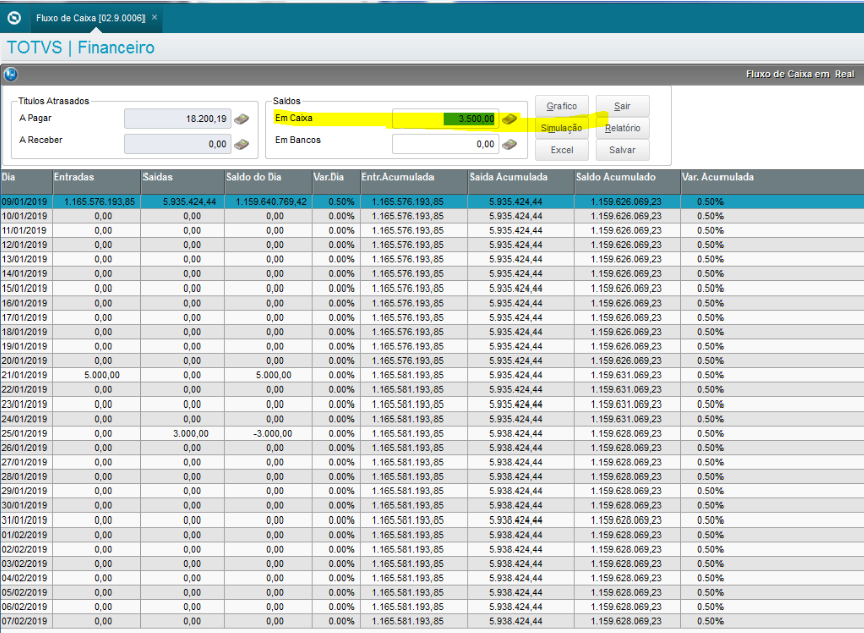The height and width of the screenshot is (633, 864).
Task: Click the Dia column header
Action: tap(26, 182)
